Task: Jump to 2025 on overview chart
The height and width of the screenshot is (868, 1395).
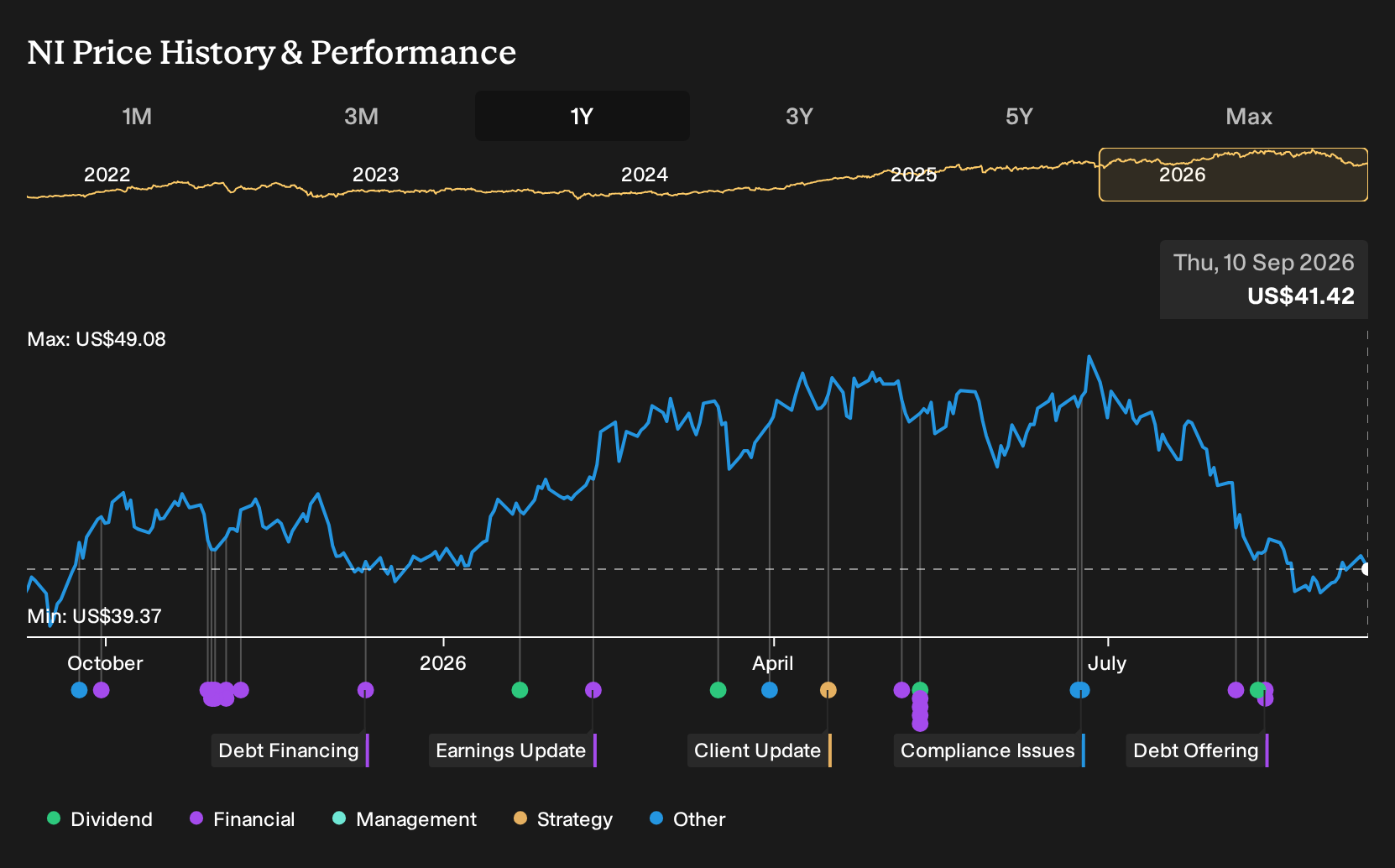Action: (x=913, y=175)
